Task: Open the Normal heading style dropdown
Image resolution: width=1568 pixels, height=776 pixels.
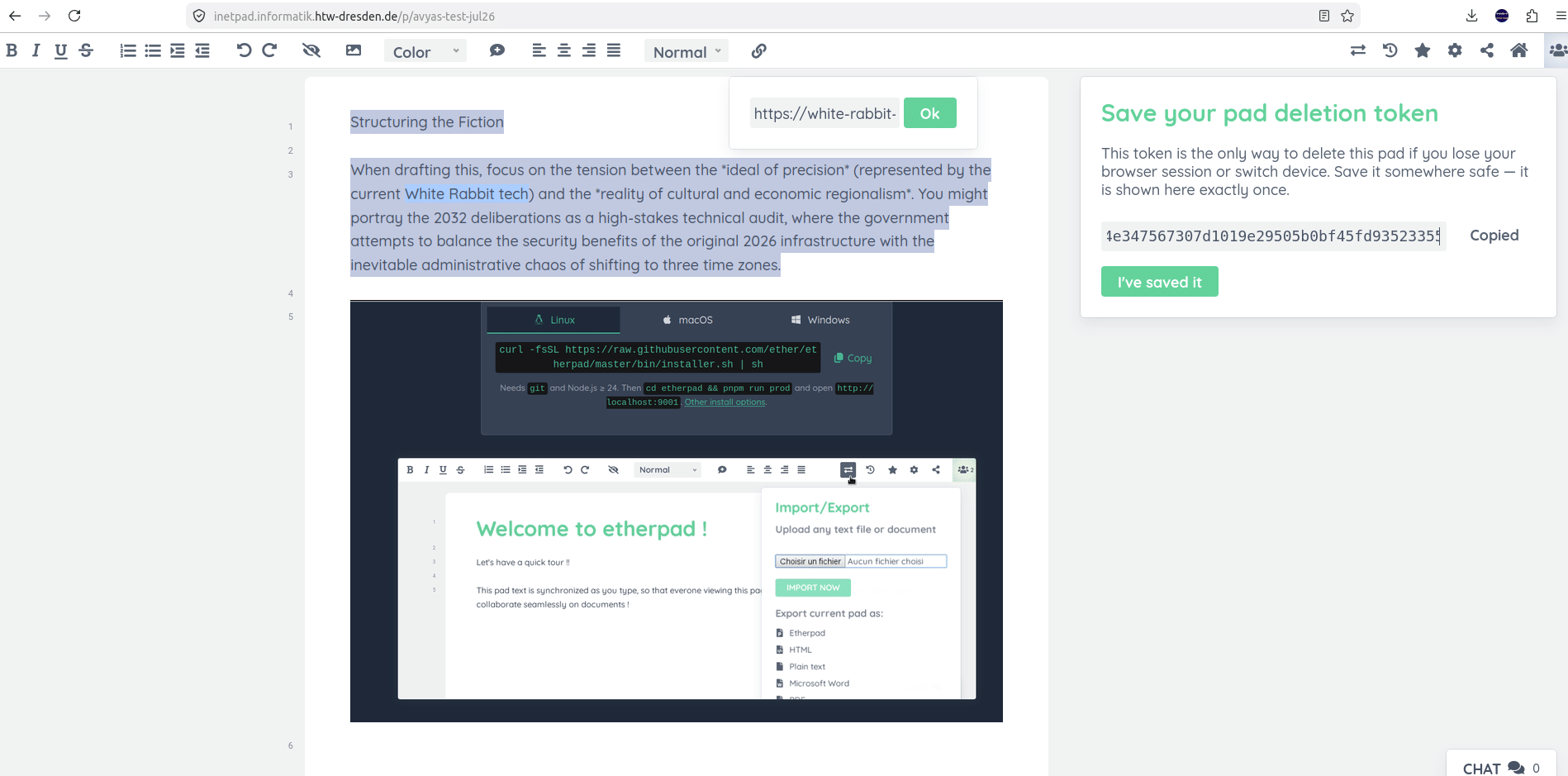Action: click(687, 51)
